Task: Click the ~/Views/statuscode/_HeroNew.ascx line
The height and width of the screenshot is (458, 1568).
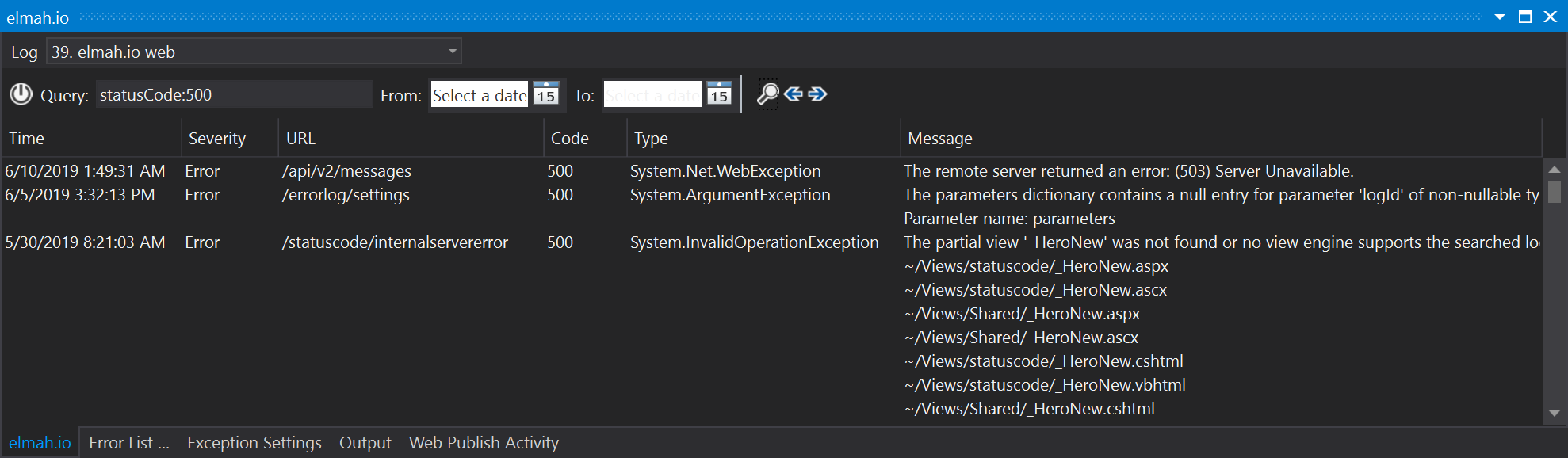Action: tap(1035, 290)
